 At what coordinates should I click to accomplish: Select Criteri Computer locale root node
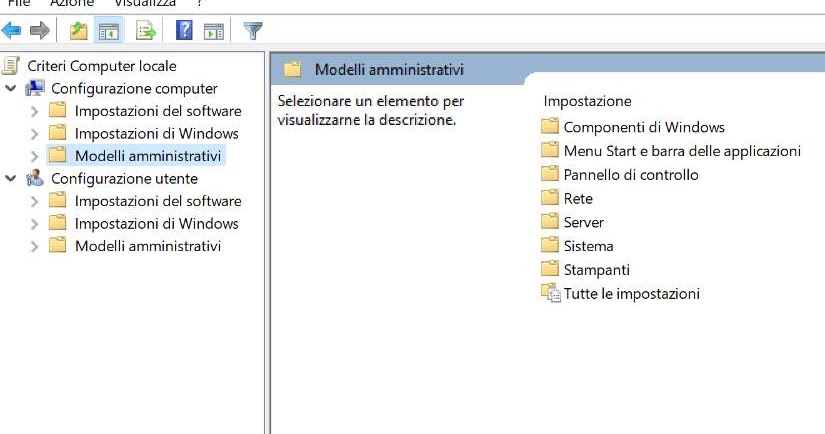[x=101, y=66]
